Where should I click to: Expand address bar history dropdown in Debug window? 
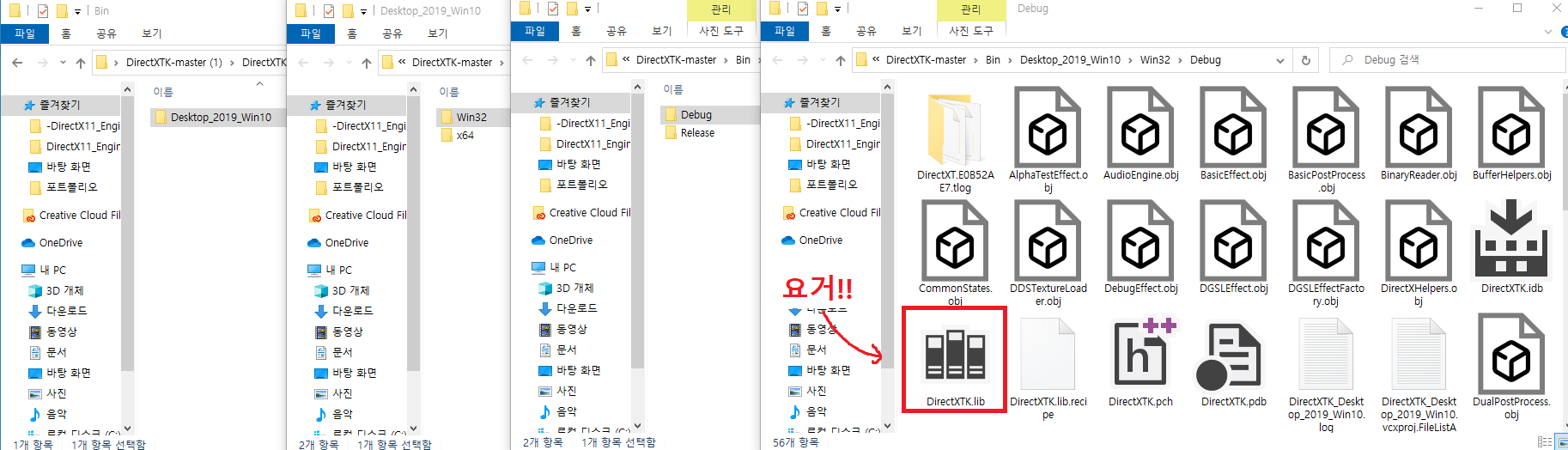tap(1280, 60)
